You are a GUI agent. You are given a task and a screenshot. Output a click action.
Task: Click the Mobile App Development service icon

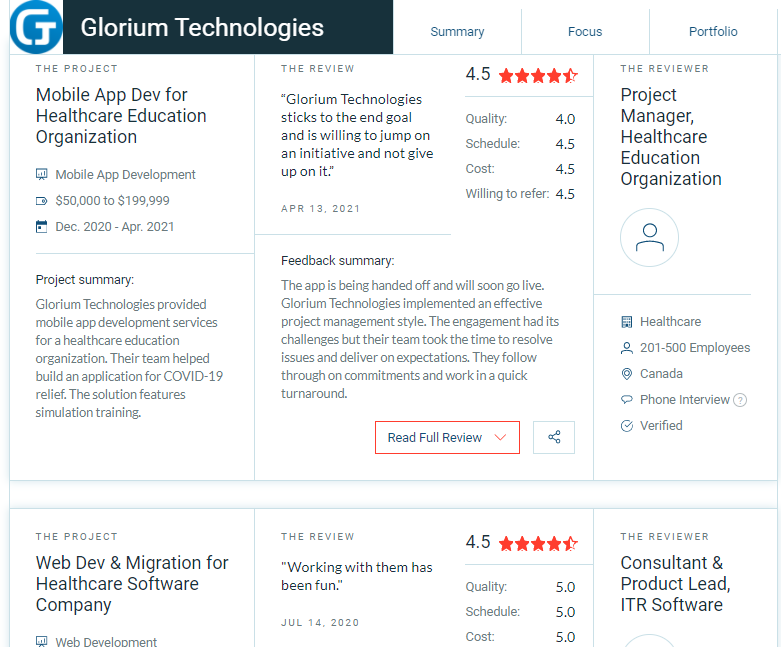click(x=42, y=174)
